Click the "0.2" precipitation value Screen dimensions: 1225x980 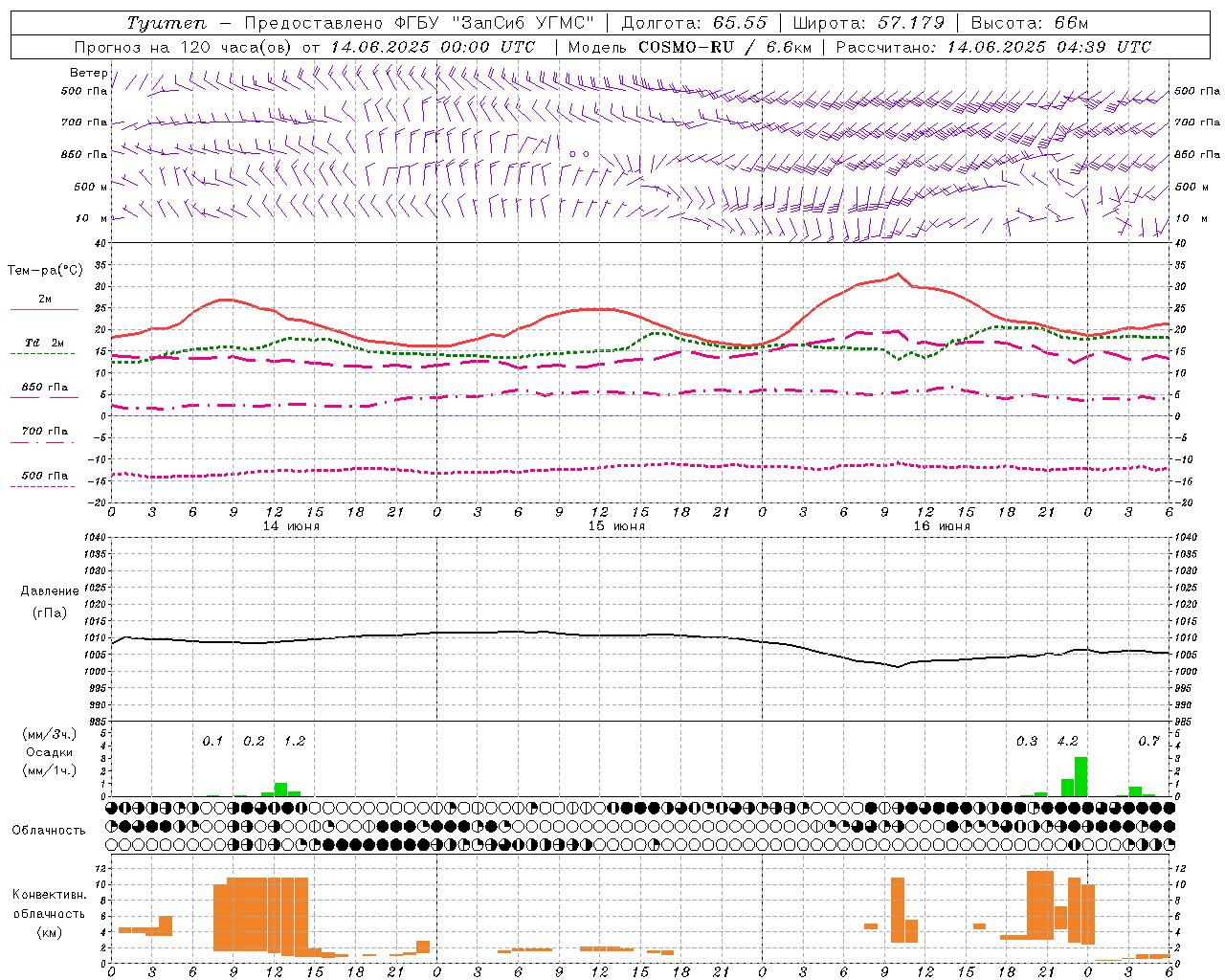click(254, 741)
